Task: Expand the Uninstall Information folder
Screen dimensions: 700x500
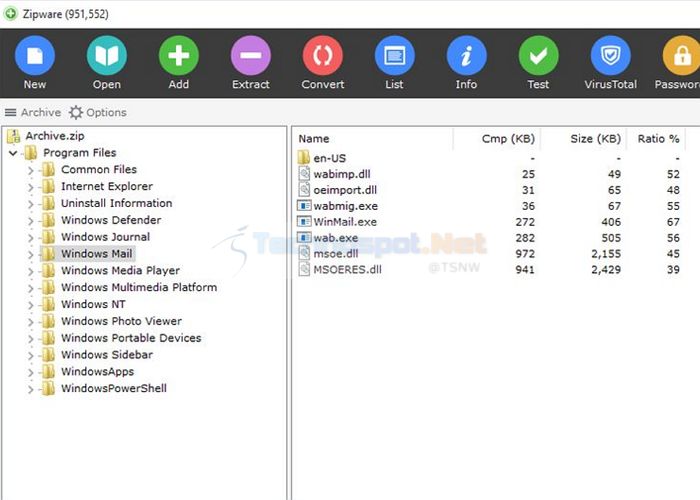Action: point(30,204)
